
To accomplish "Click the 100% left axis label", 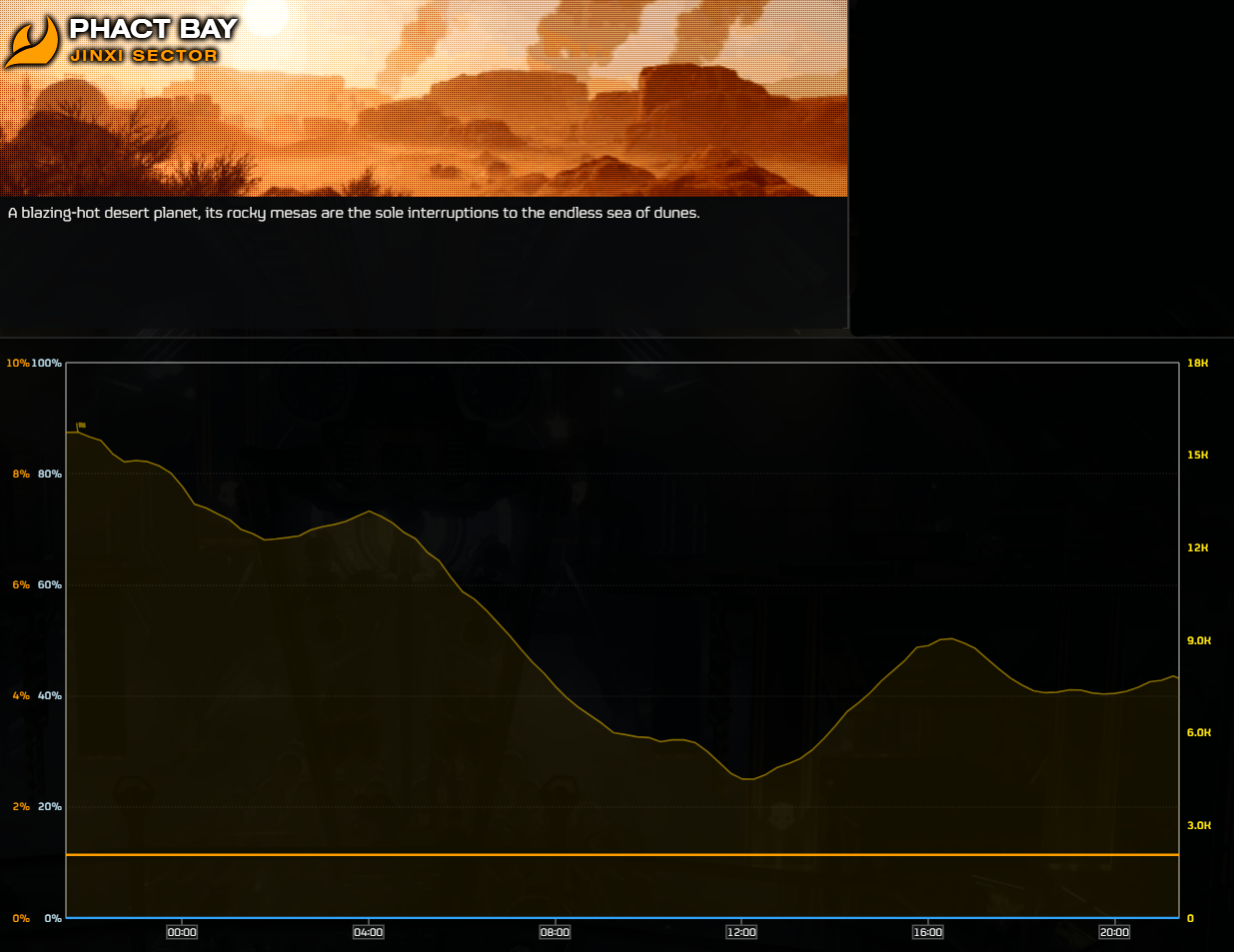I will (47, 363).
